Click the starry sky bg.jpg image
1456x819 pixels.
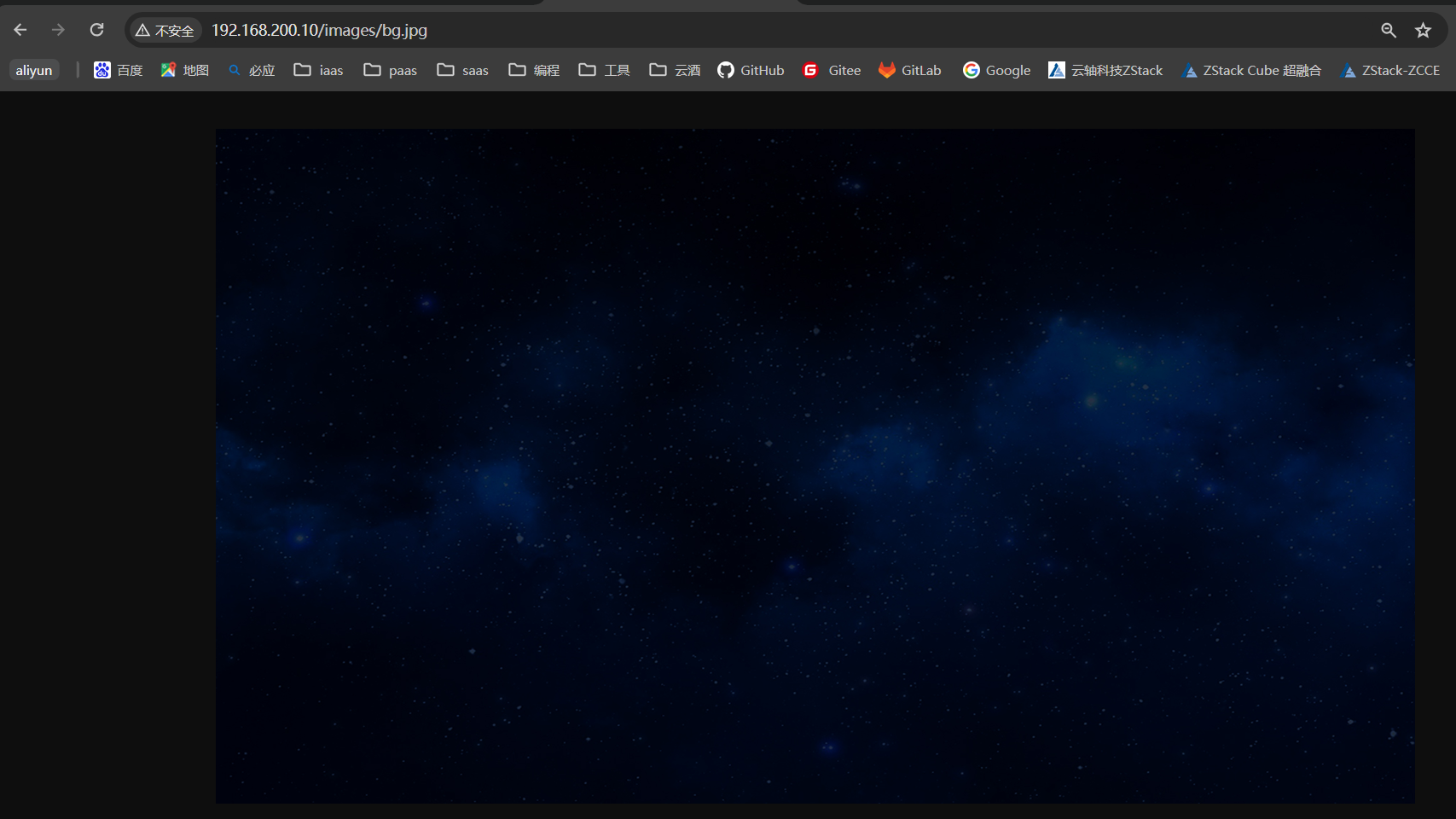coord(815,466)
